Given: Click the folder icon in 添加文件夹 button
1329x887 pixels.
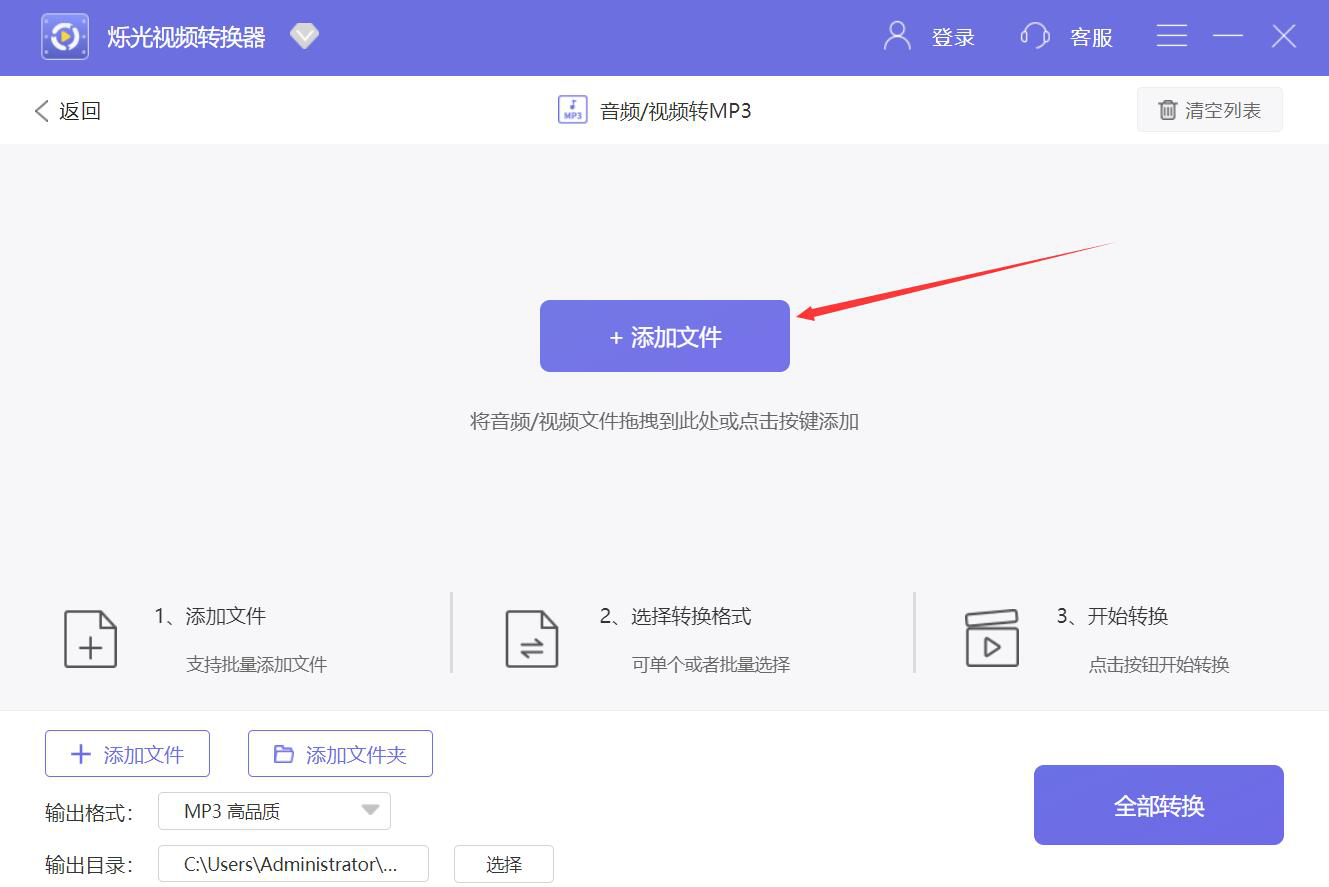Looking at the screenshot, I should click(x=284, y=754).
